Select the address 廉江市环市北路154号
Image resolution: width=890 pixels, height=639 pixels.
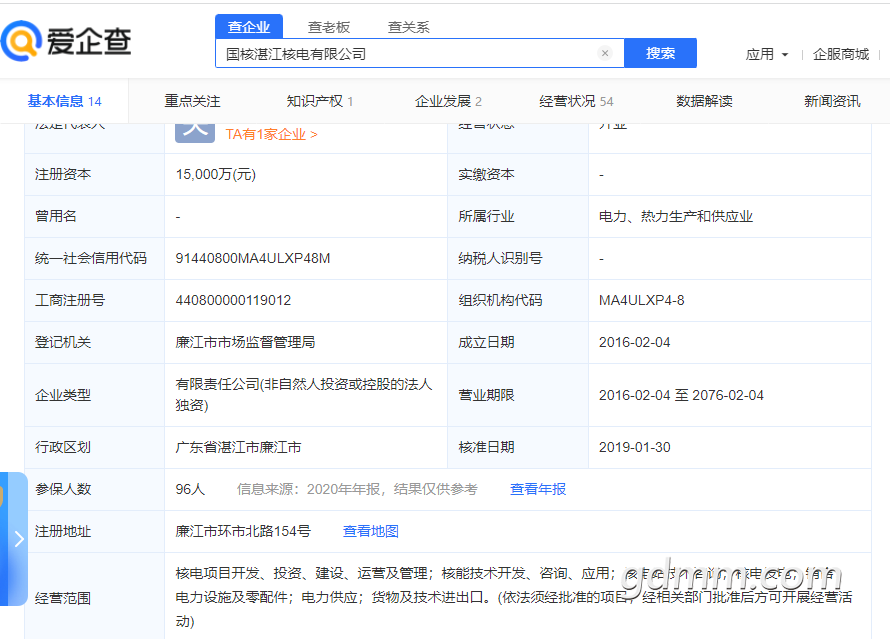pyautogui.click(x=243, y=531)
